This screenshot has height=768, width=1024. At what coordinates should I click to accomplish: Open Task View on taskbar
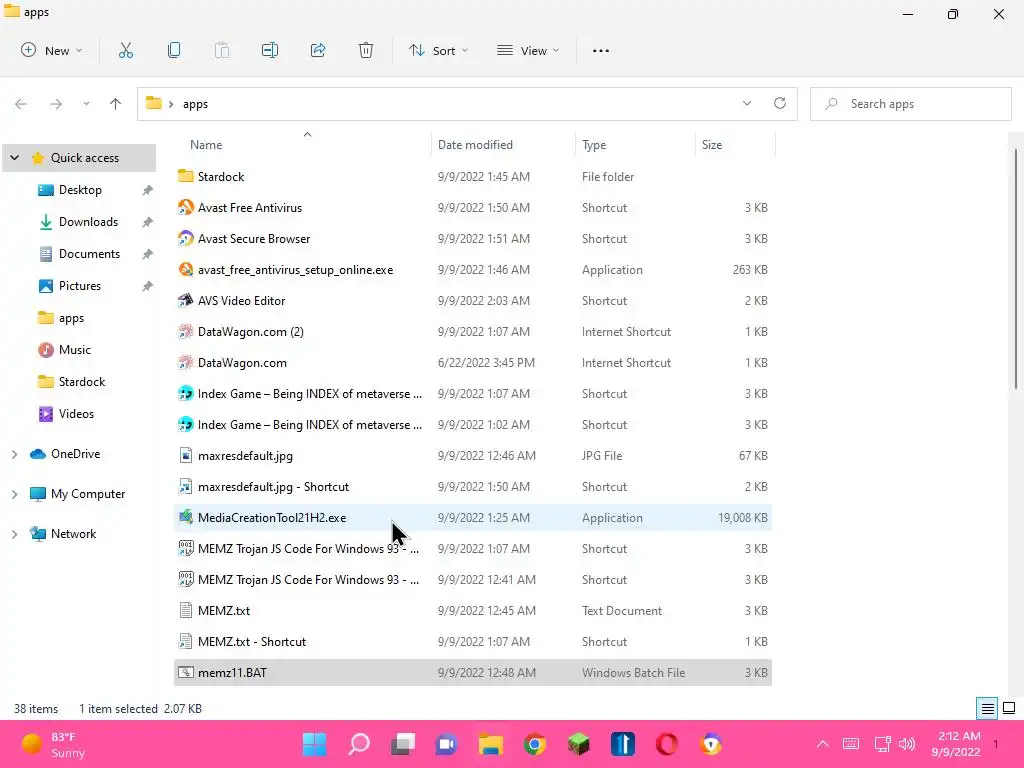tap(403, 744)
